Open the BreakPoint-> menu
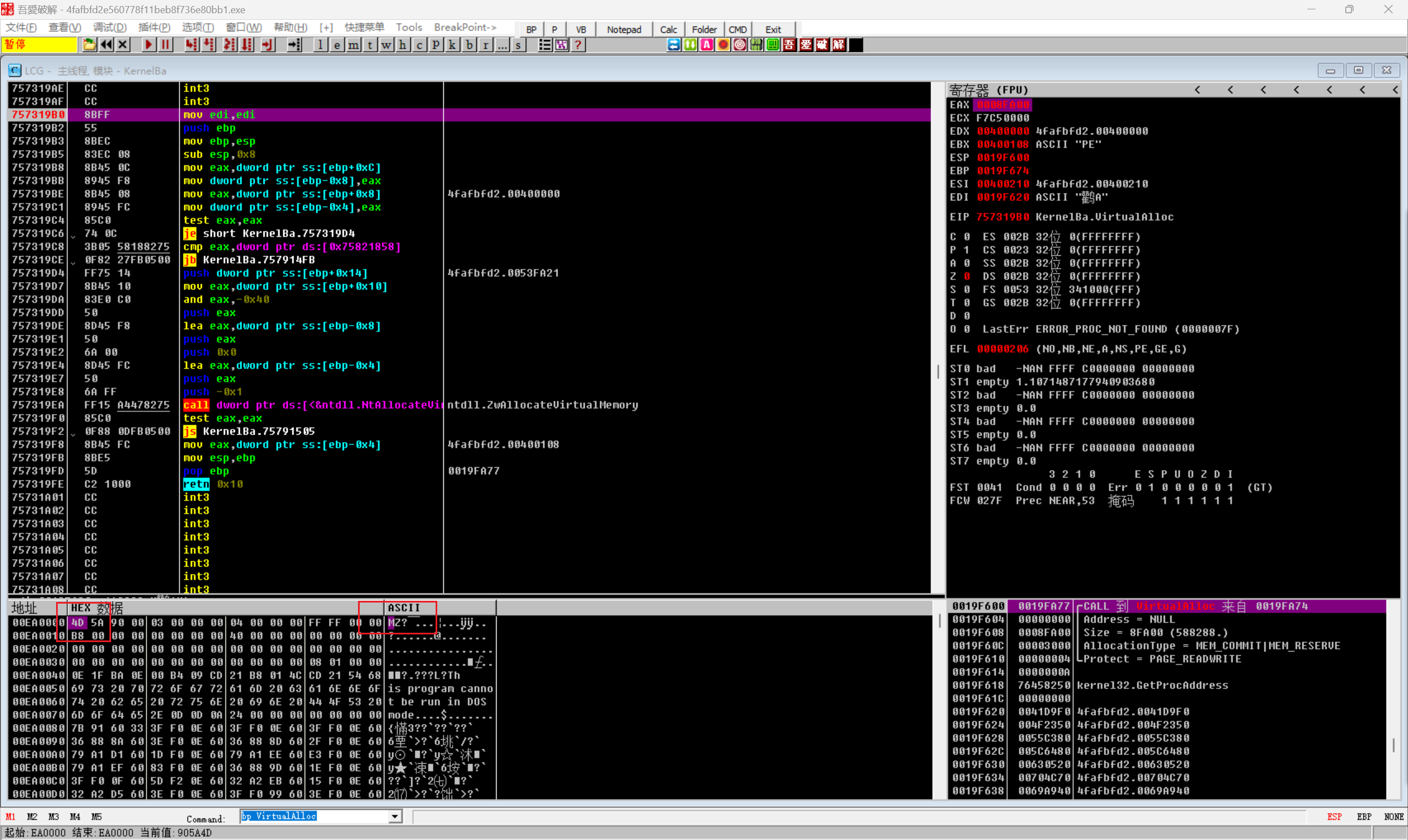 pyautogui.click(x=465, y=27)
